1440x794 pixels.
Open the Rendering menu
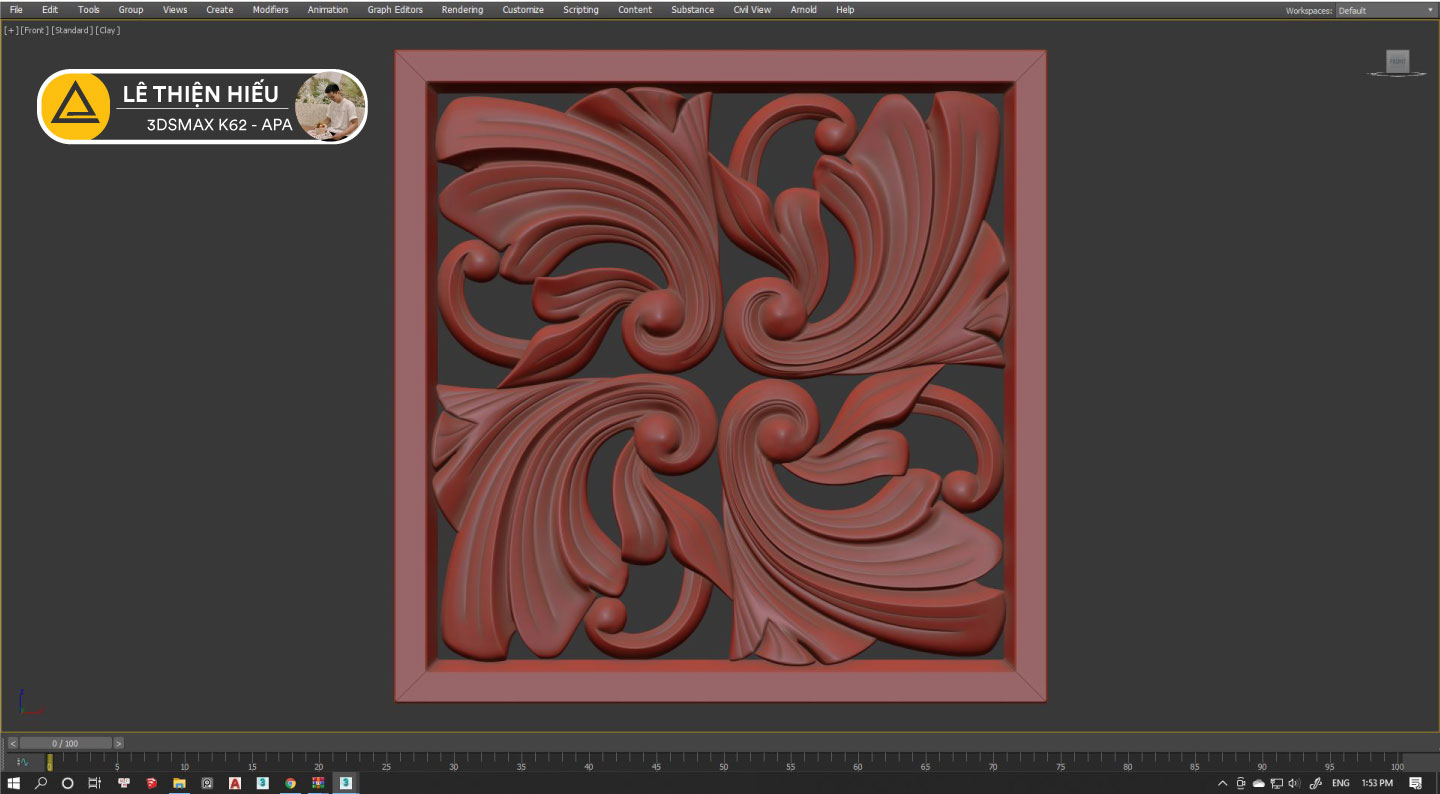click(462, 10)
